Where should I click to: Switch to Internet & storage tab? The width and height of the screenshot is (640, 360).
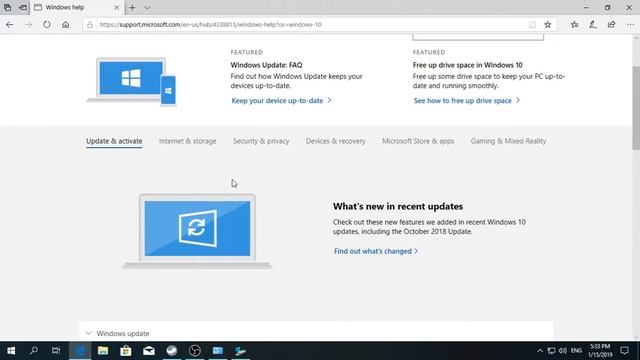pyautogui.click(x=187, y=141)
